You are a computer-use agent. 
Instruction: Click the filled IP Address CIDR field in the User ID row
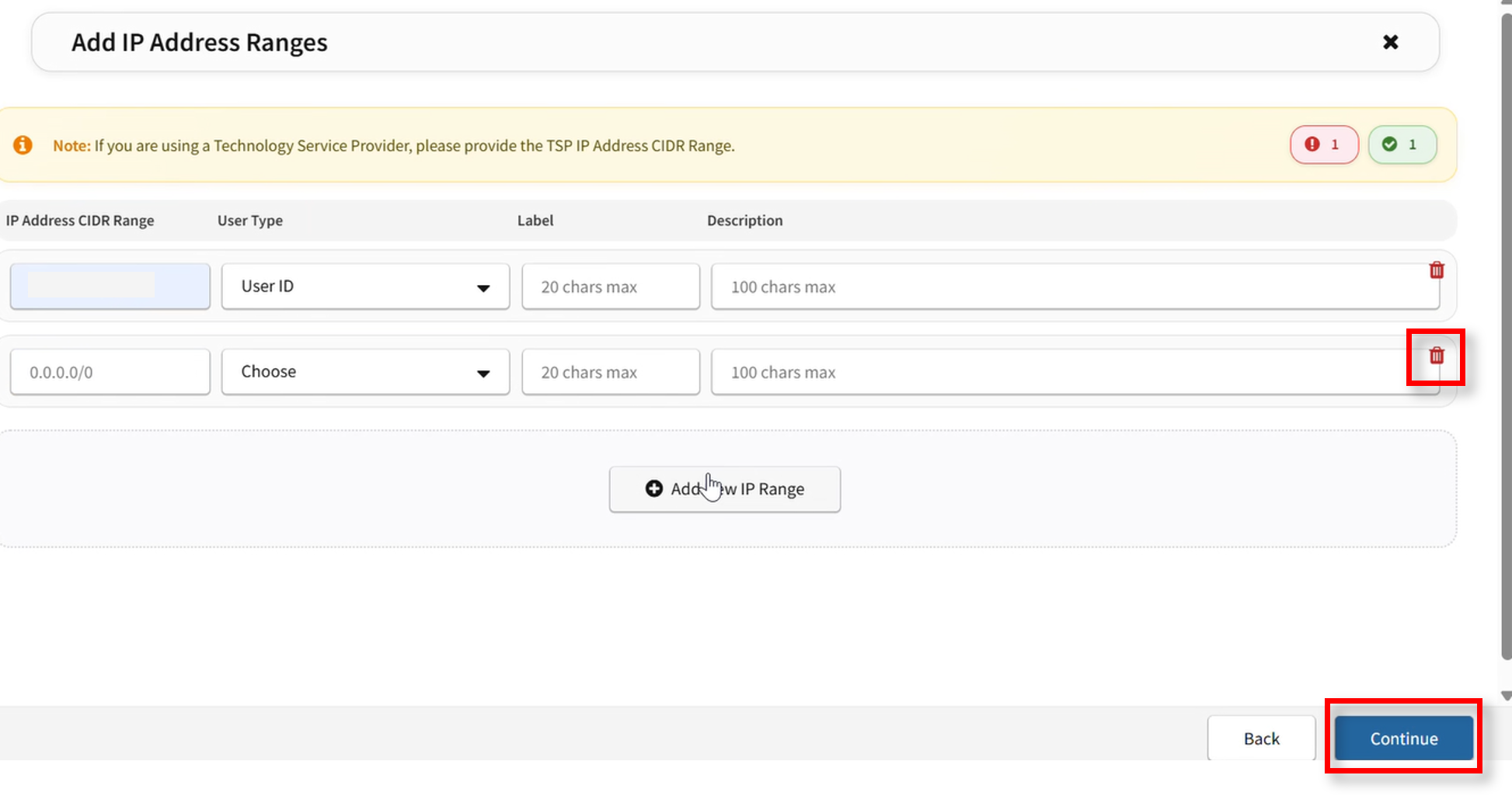tap(110, 287)
